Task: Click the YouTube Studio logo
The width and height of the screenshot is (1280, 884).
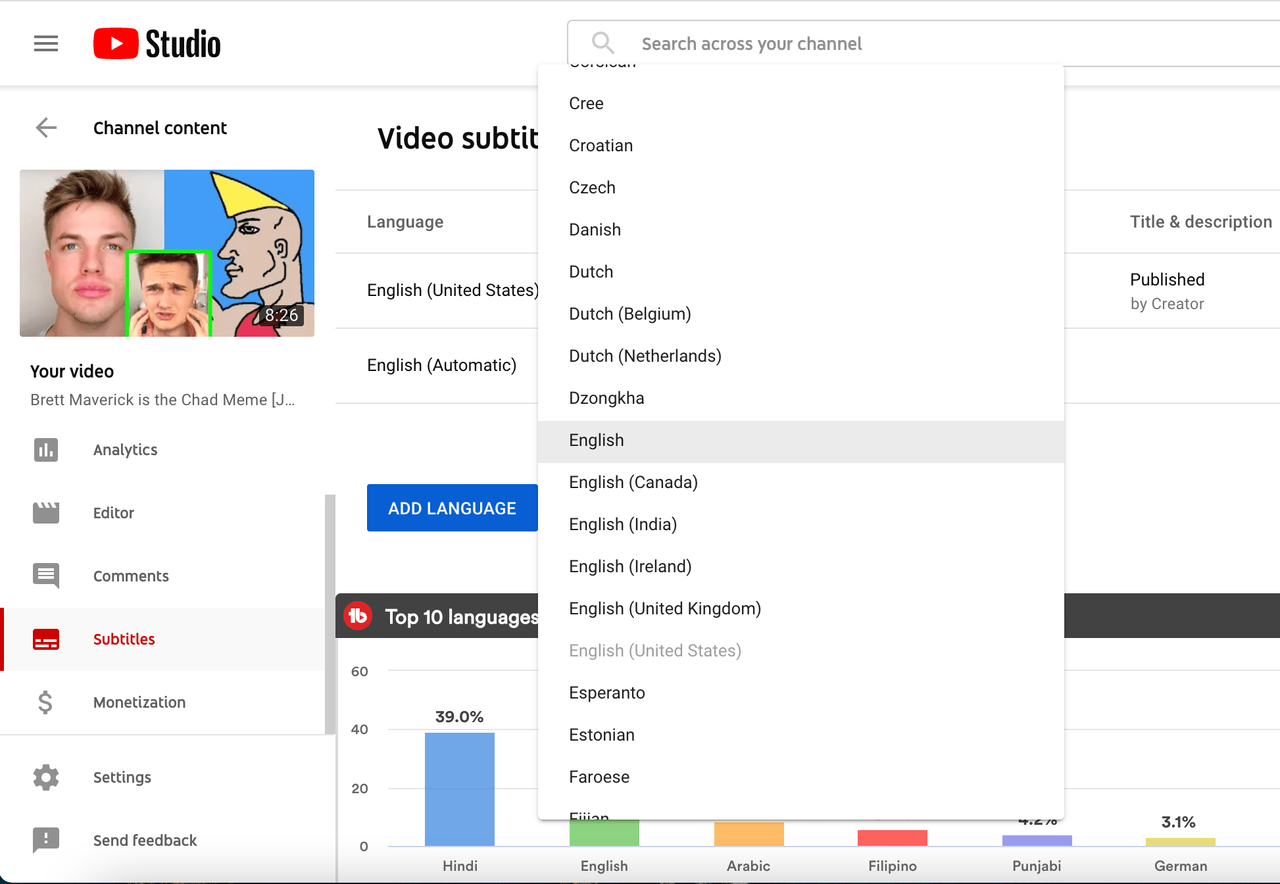Action: [156, 42]
